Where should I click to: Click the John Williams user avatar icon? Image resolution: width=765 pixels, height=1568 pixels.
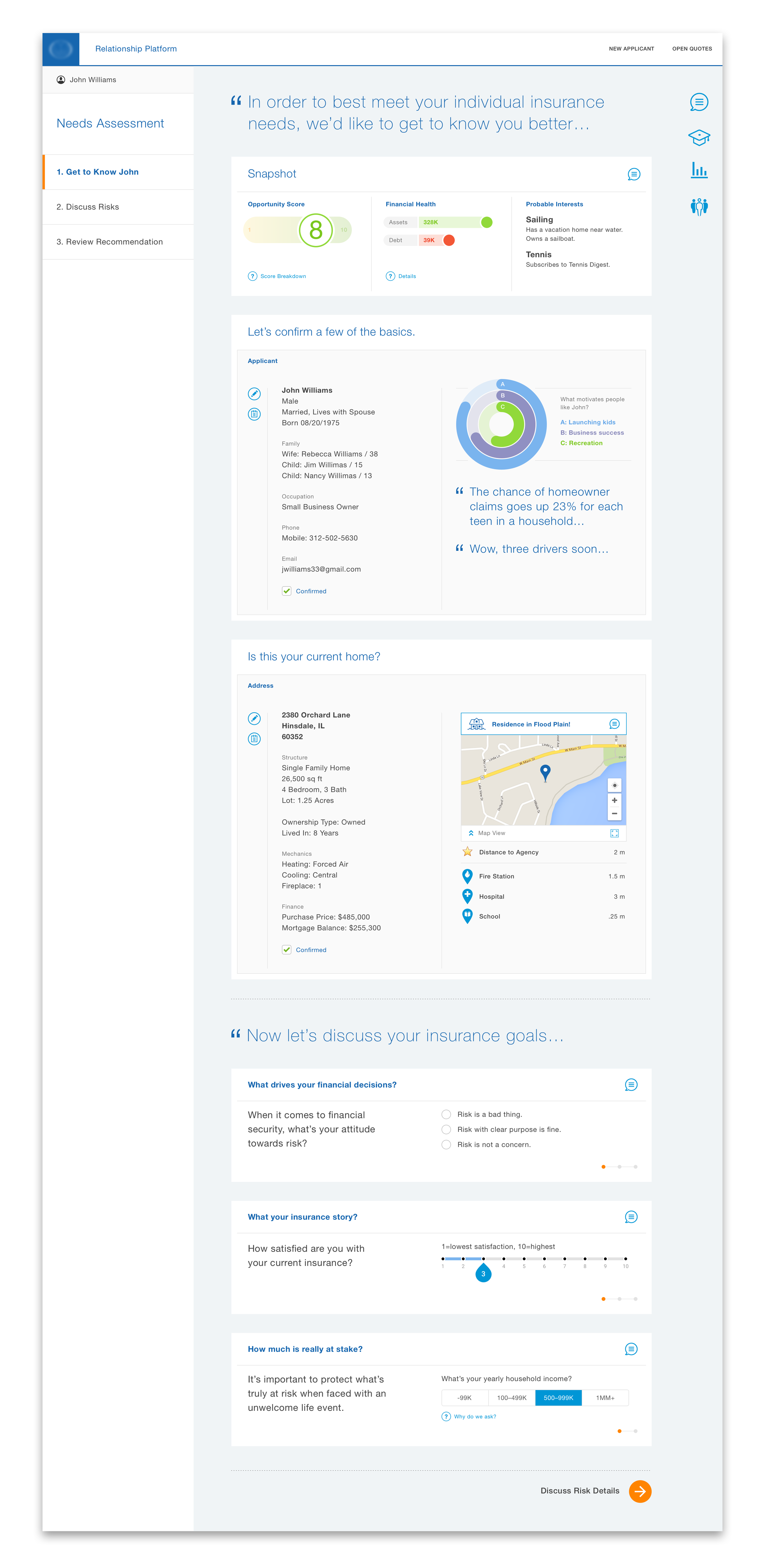[61, 80]
